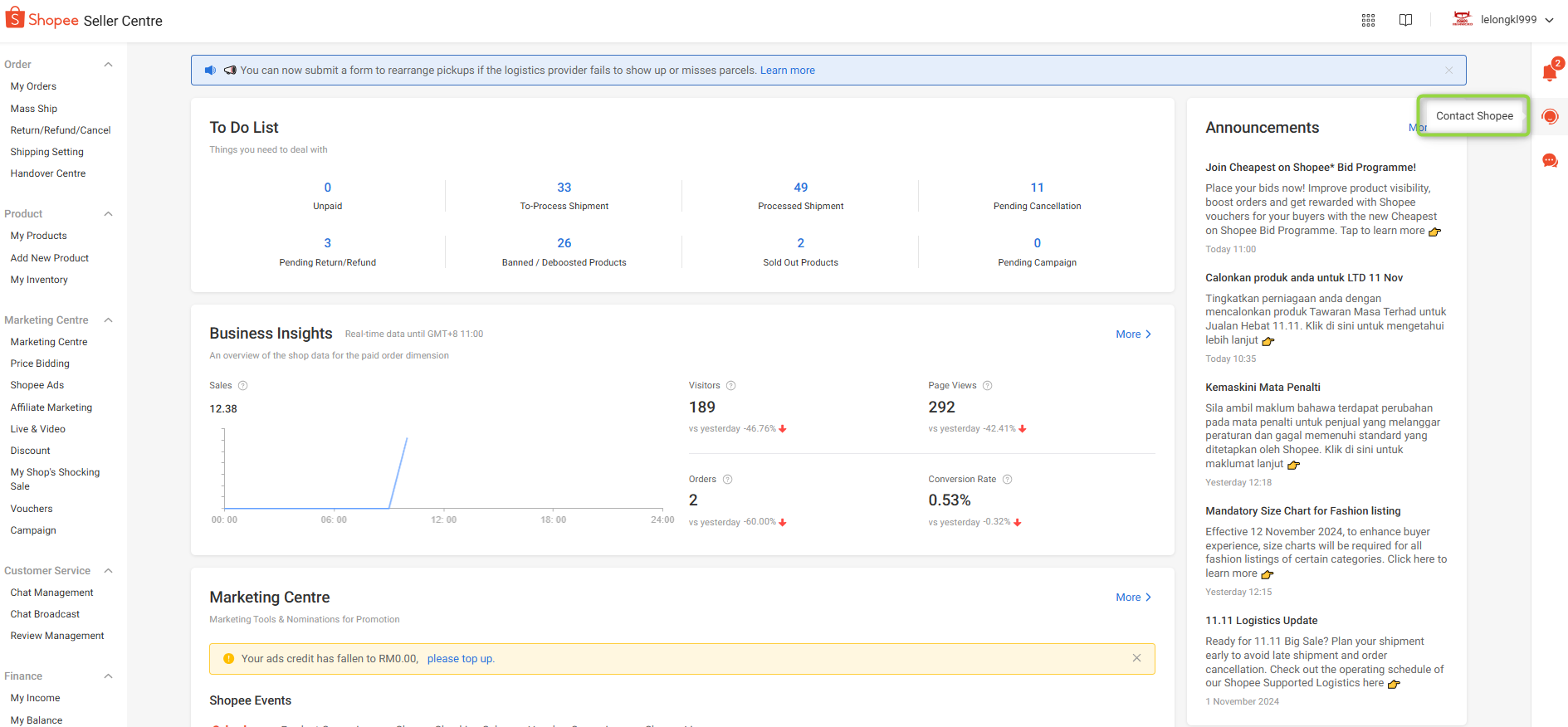View the 33 To-Process Shipment orders
The image size is (1568, 727).
pos(564,196)
